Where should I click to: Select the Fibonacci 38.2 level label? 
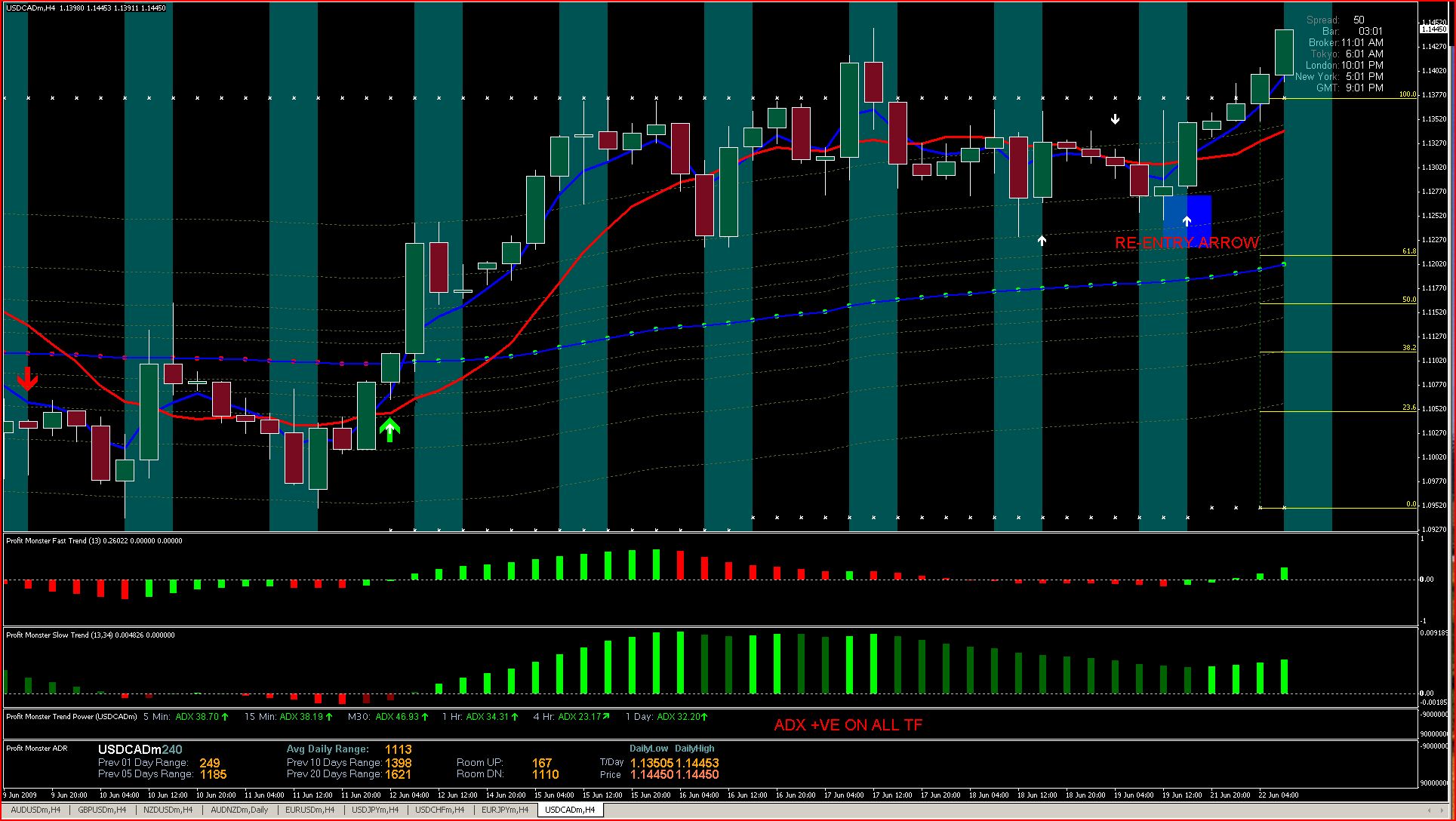pos(1409,348)
